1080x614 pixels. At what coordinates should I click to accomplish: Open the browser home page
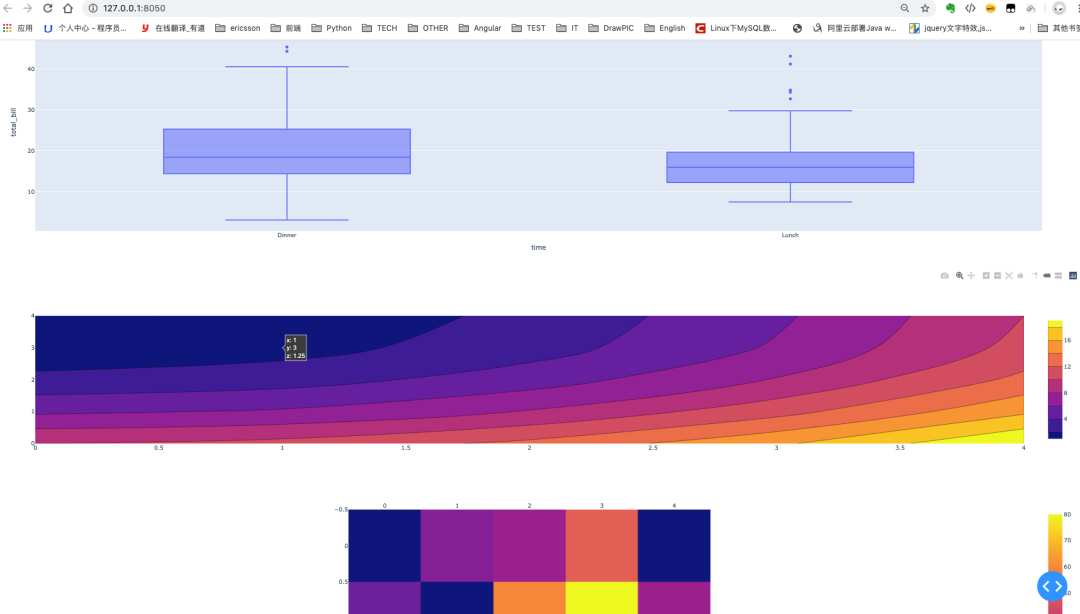click(68, 8)
